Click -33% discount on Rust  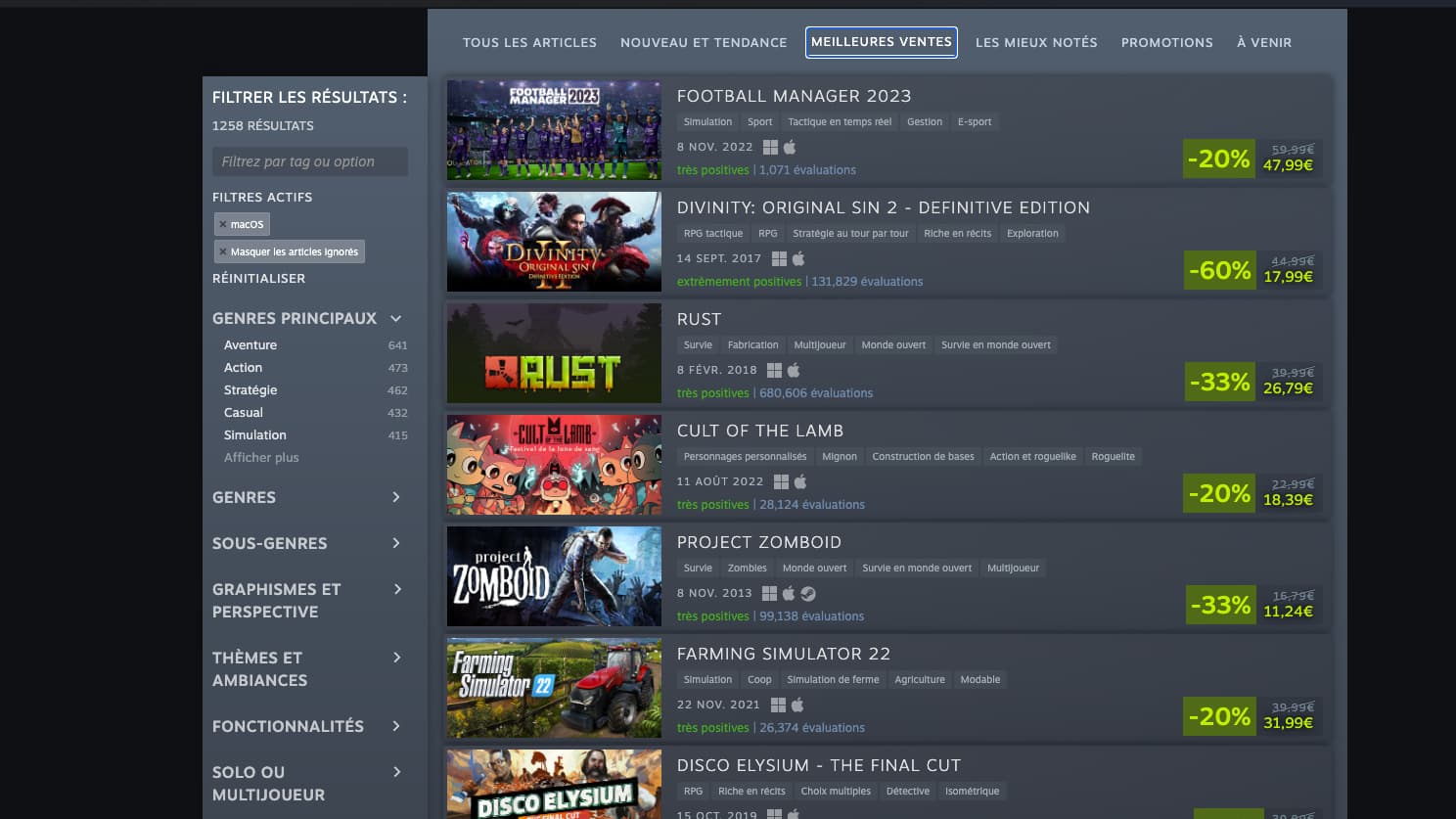pyautogui.click(x=1219, y=382)
